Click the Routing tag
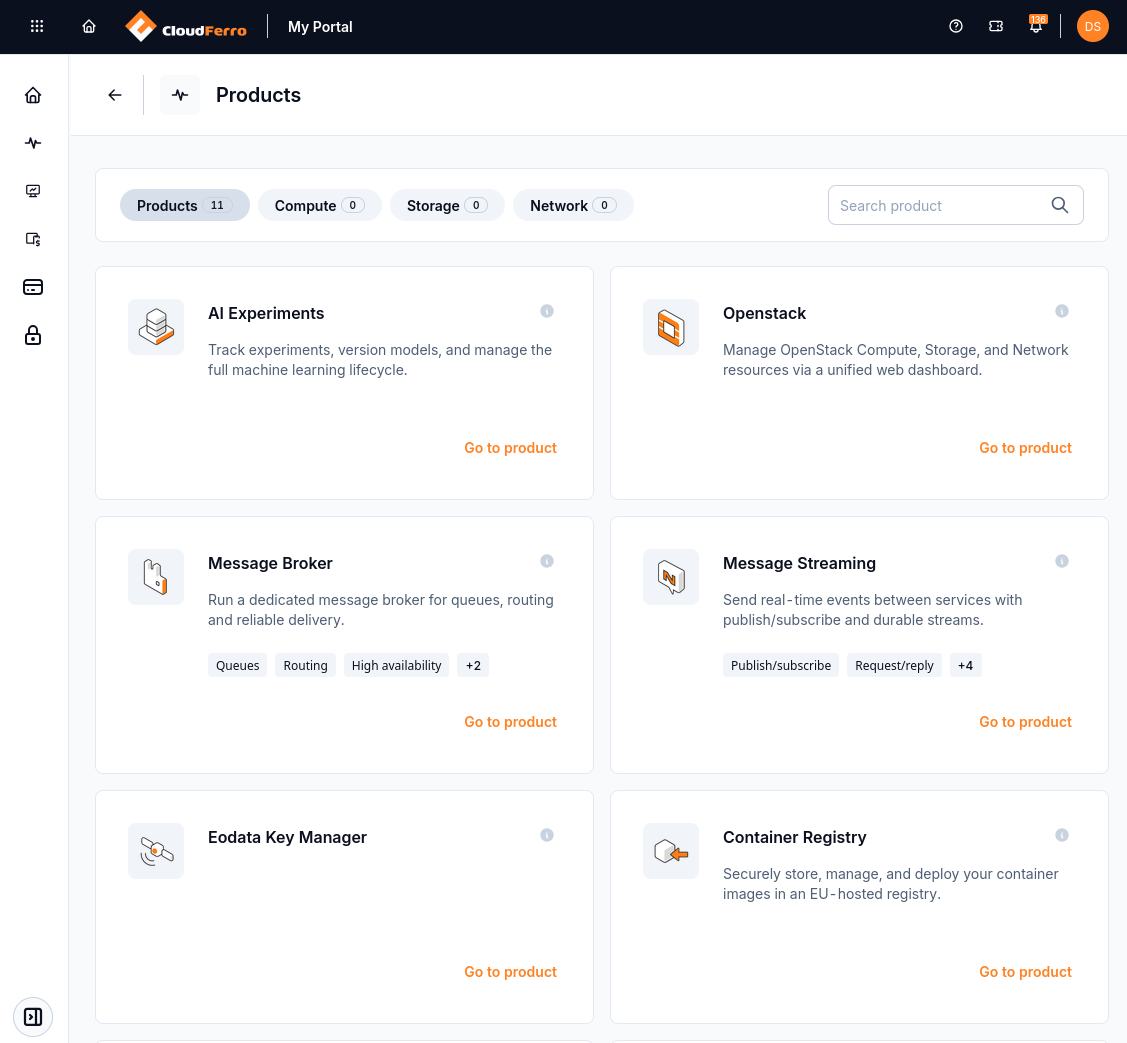This screenshot has height=1043, width=1127. coord(305,666)
